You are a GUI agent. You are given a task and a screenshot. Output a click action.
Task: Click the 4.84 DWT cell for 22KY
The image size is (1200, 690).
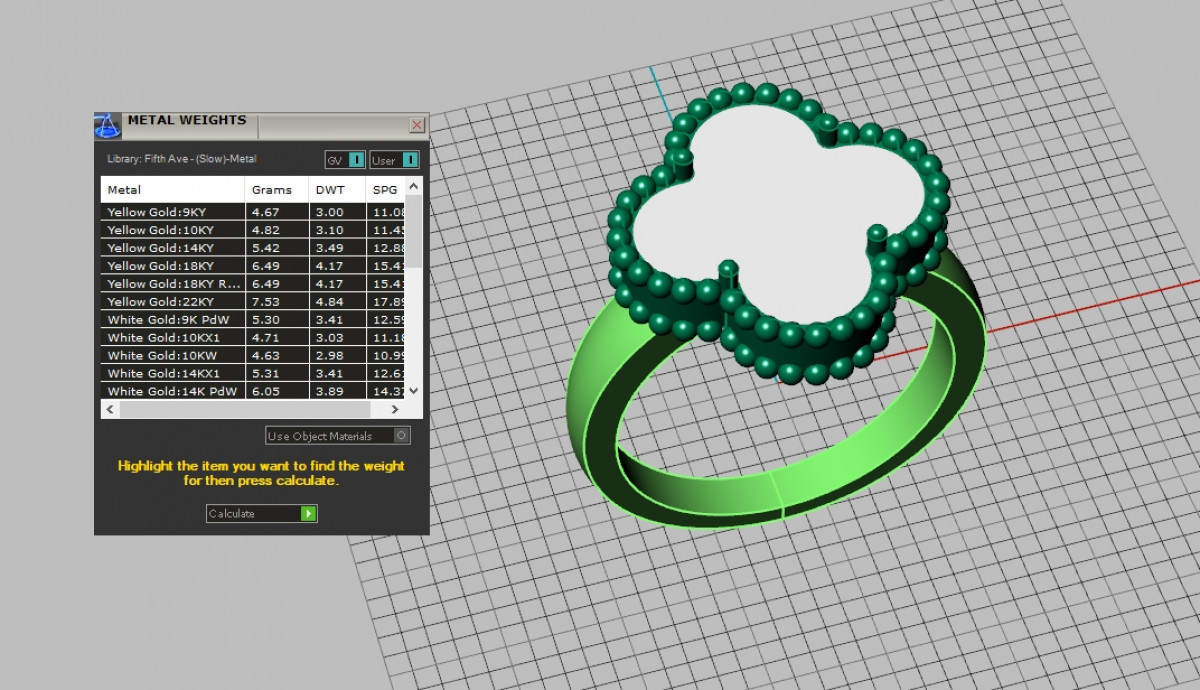tap(337, 302)
